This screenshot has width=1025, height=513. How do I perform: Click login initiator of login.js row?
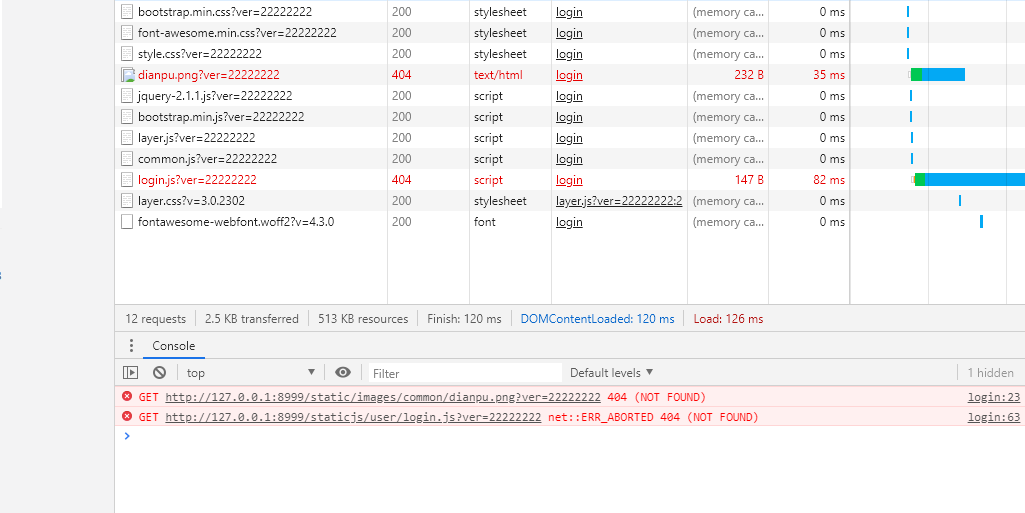569,180
